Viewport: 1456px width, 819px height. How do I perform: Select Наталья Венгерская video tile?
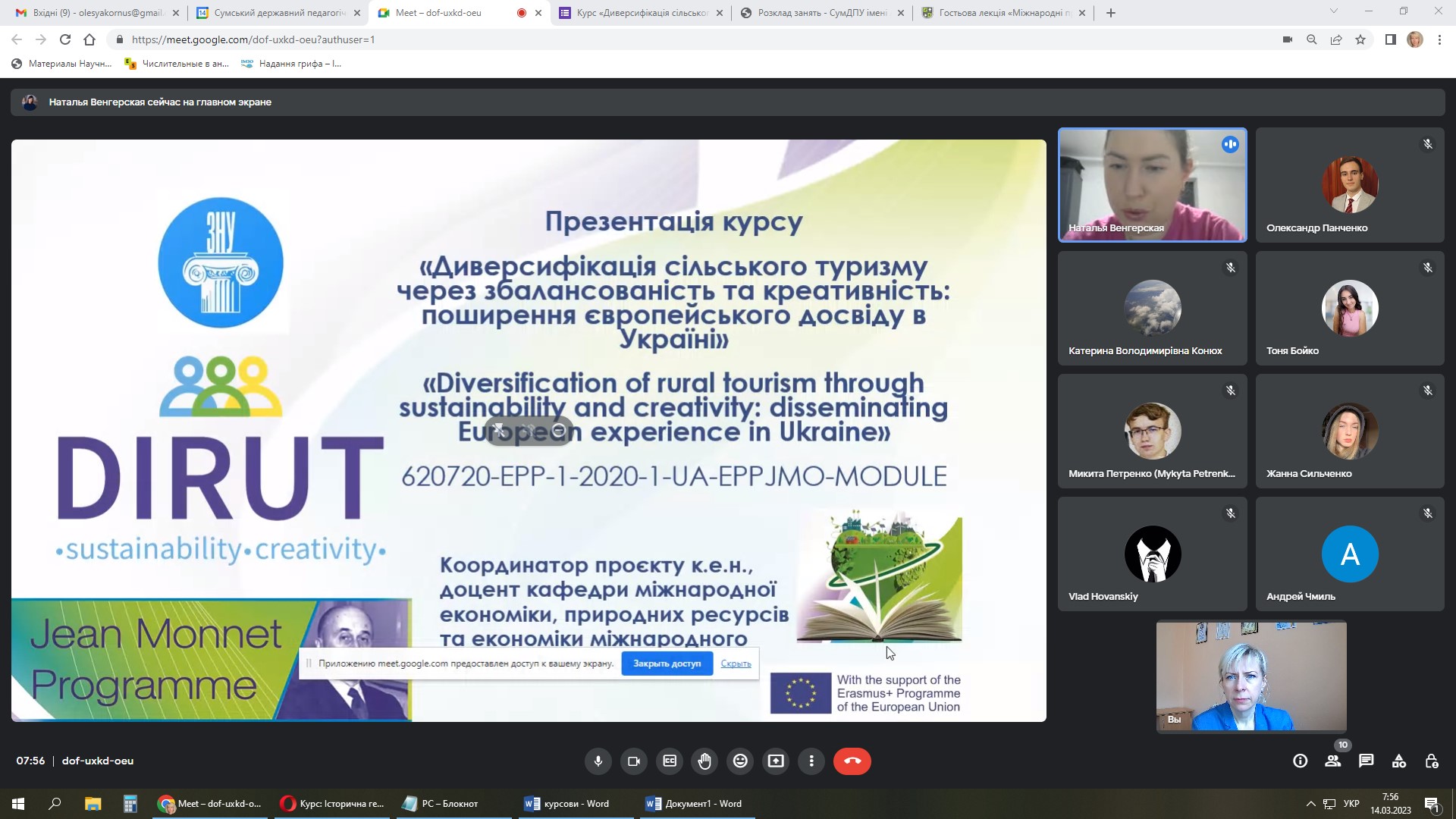coord(1152,185)
